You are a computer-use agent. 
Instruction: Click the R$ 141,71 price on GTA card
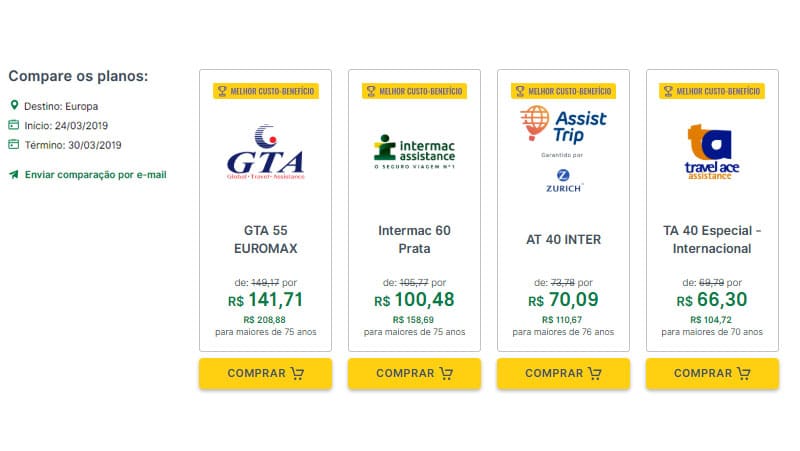coord(265,299)
